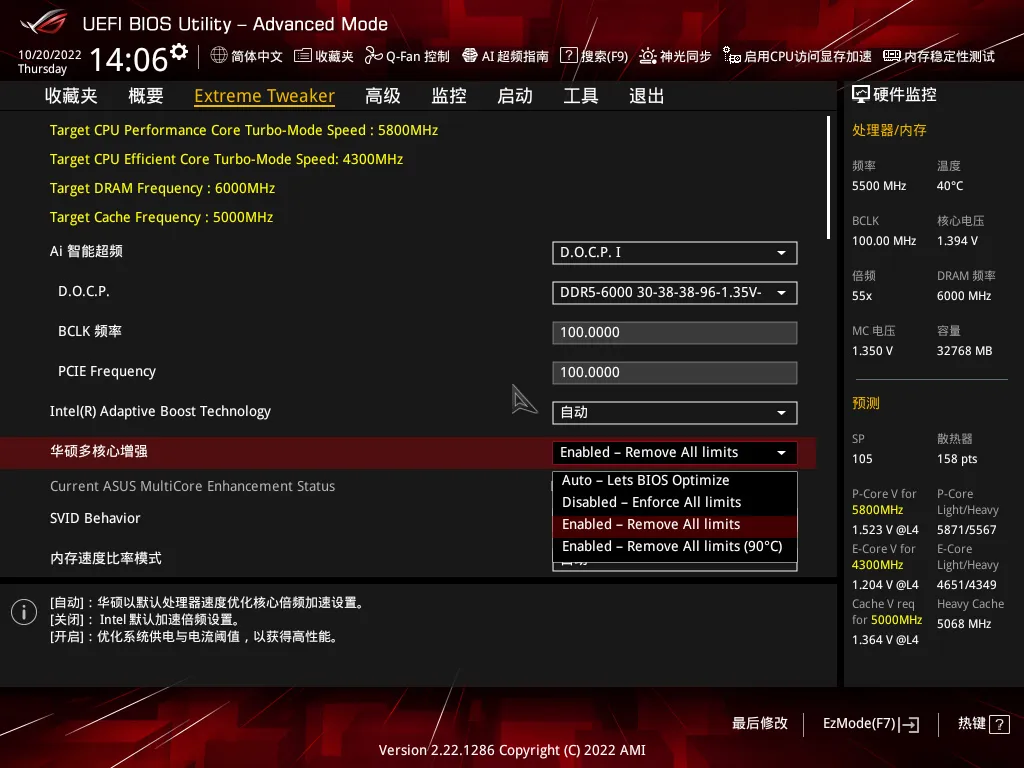Click 启用CPU访问显存加速 ReBAR icon
The image size is (1024, 768).
(x=731, y=56)
